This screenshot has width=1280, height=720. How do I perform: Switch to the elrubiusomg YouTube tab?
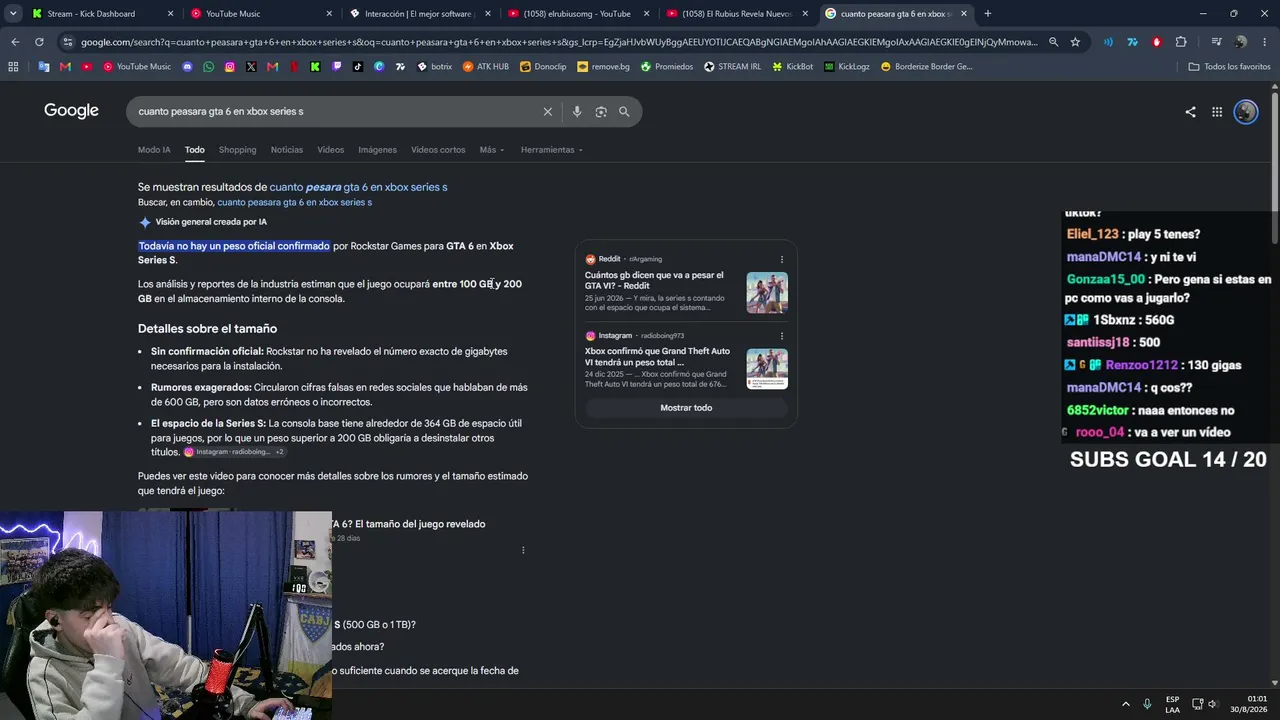tap(580, 14)
